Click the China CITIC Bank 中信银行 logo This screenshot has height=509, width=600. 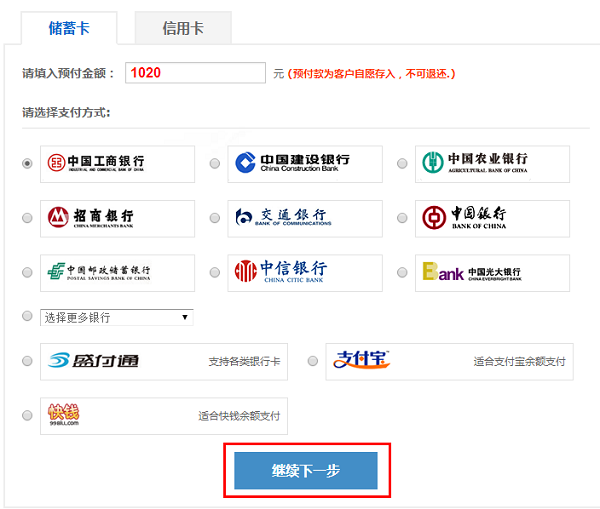pos(304,272)
